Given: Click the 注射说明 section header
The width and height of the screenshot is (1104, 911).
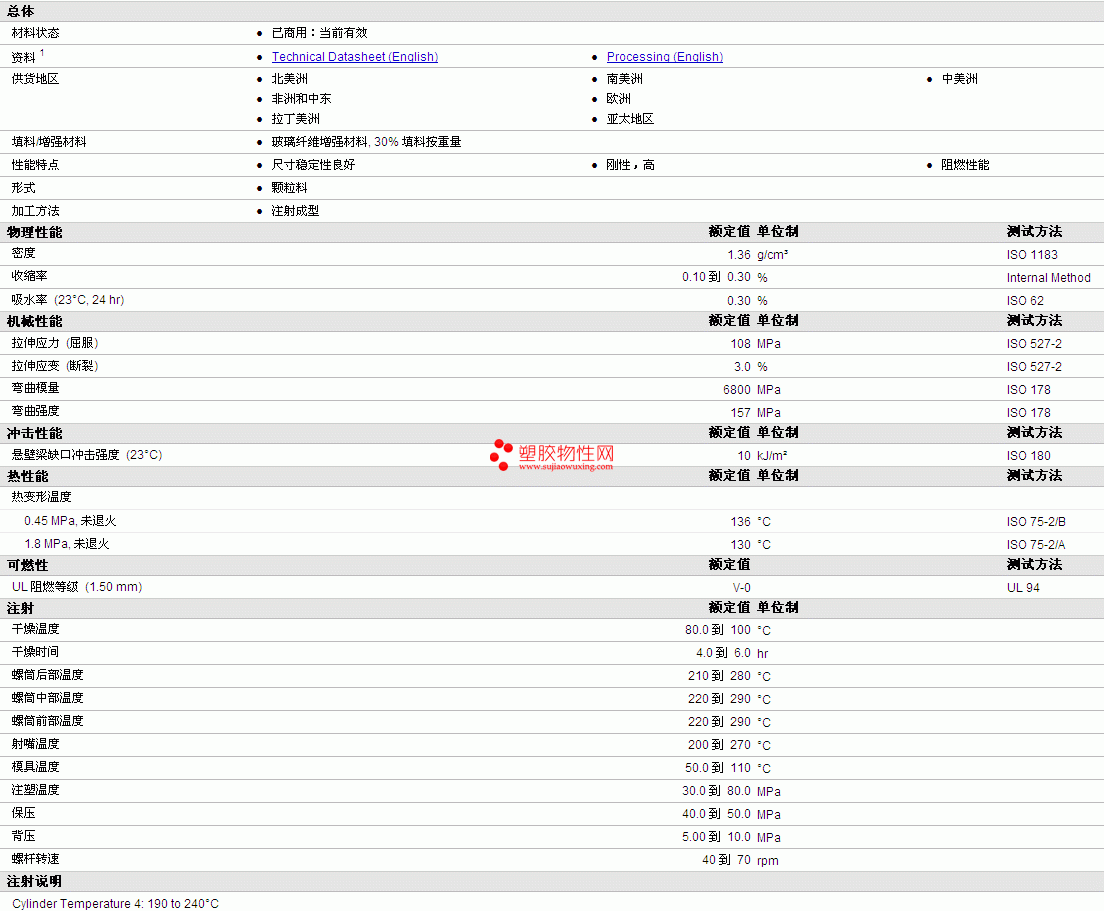Looking at the screenshot, I should pyautogui.click(x=34, y=881).
